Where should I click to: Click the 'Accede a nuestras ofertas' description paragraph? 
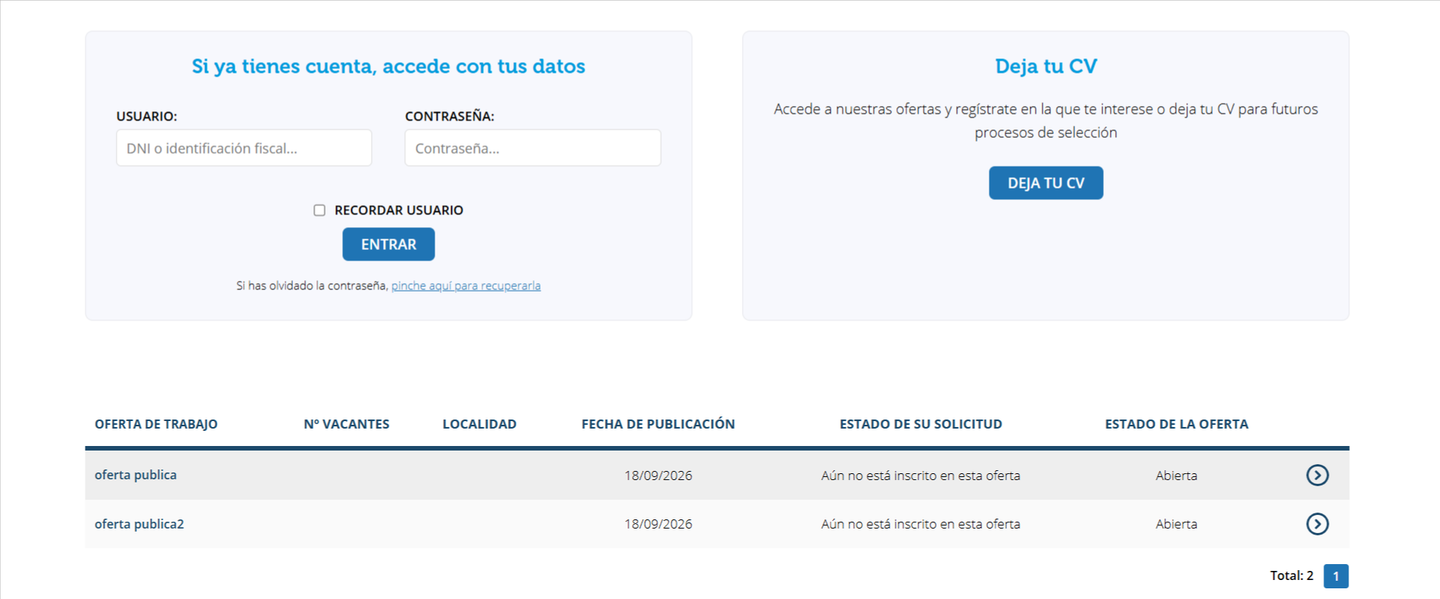pyautogui.click(x=1046, y=121)
